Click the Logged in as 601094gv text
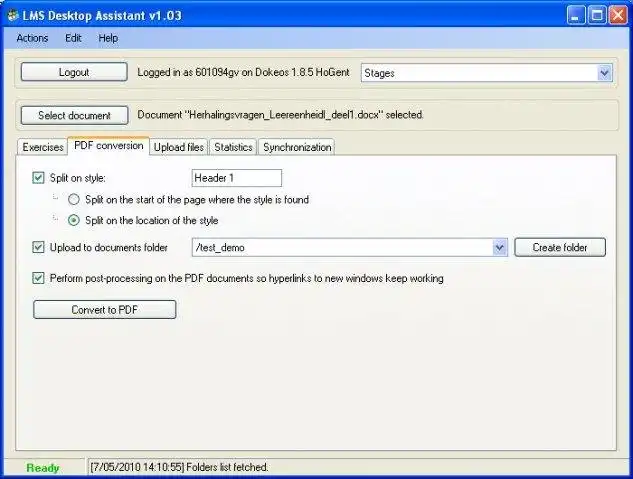Image resolution: width=633 pixels, height=479 pixels. [x=243, y=72]
